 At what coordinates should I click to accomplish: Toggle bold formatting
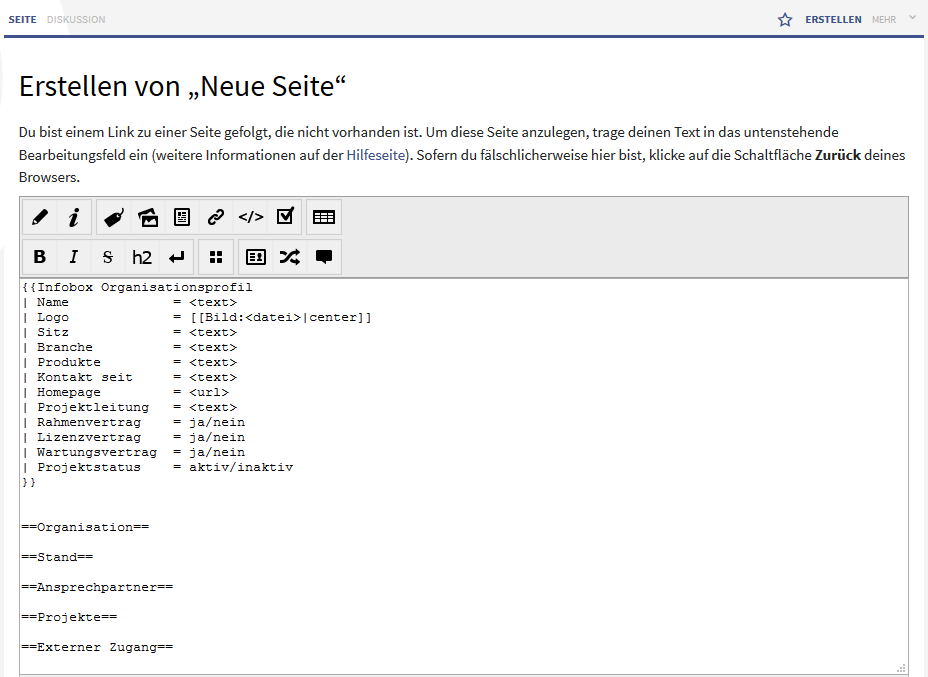click(x=40, y=257)
